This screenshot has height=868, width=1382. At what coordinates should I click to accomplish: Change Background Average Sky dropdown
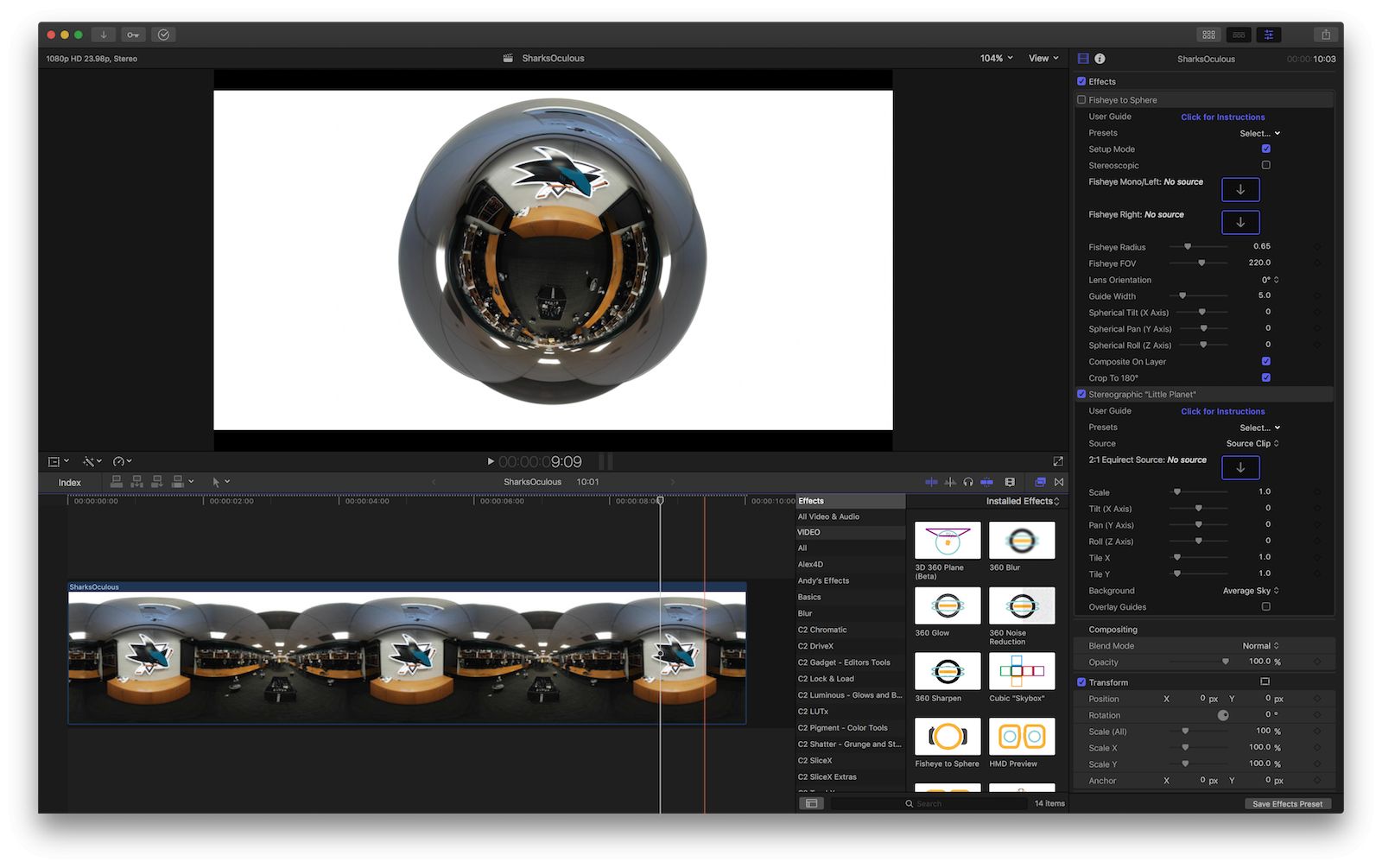1251,591
